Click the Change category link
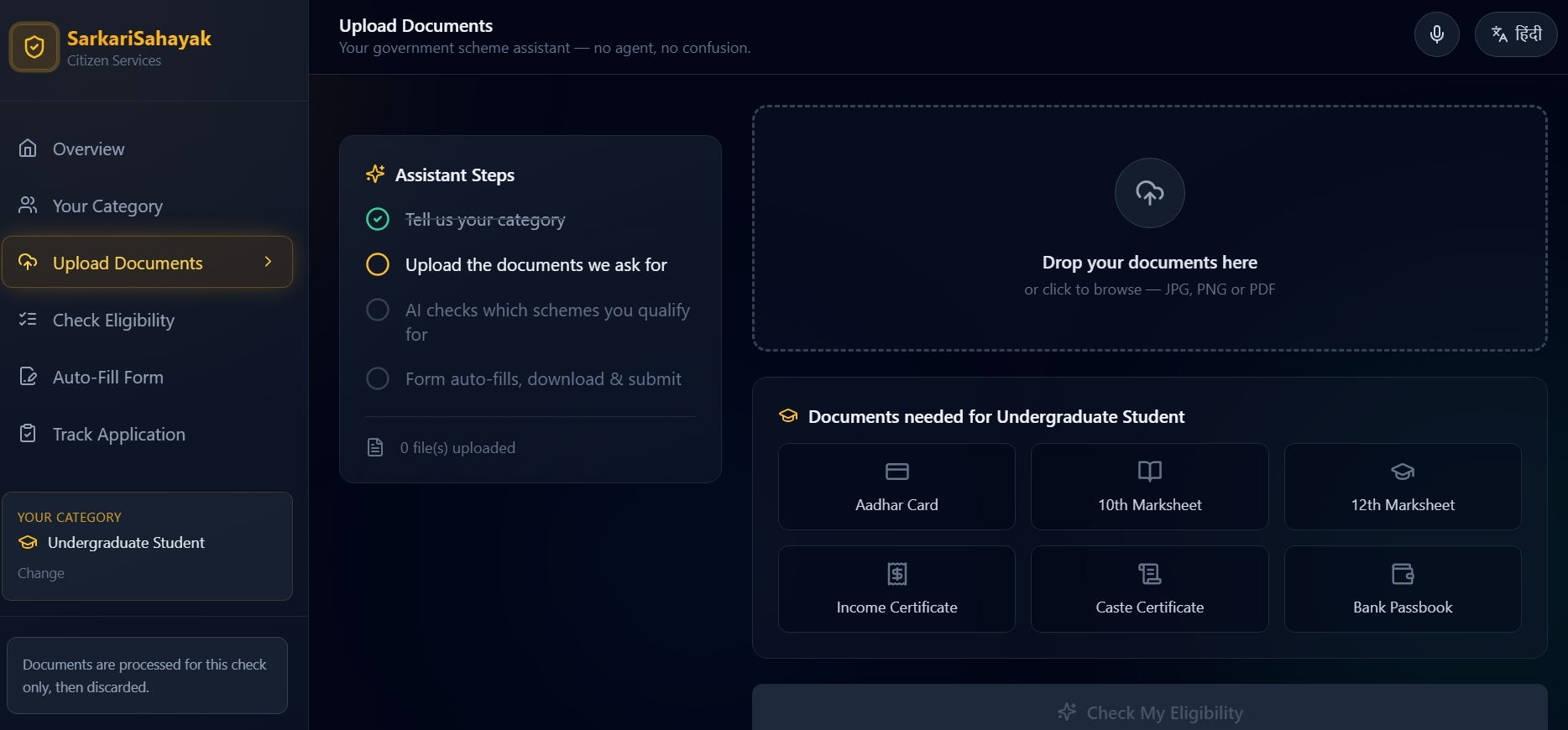1568x730 pixels. click(x=41, y=573)
